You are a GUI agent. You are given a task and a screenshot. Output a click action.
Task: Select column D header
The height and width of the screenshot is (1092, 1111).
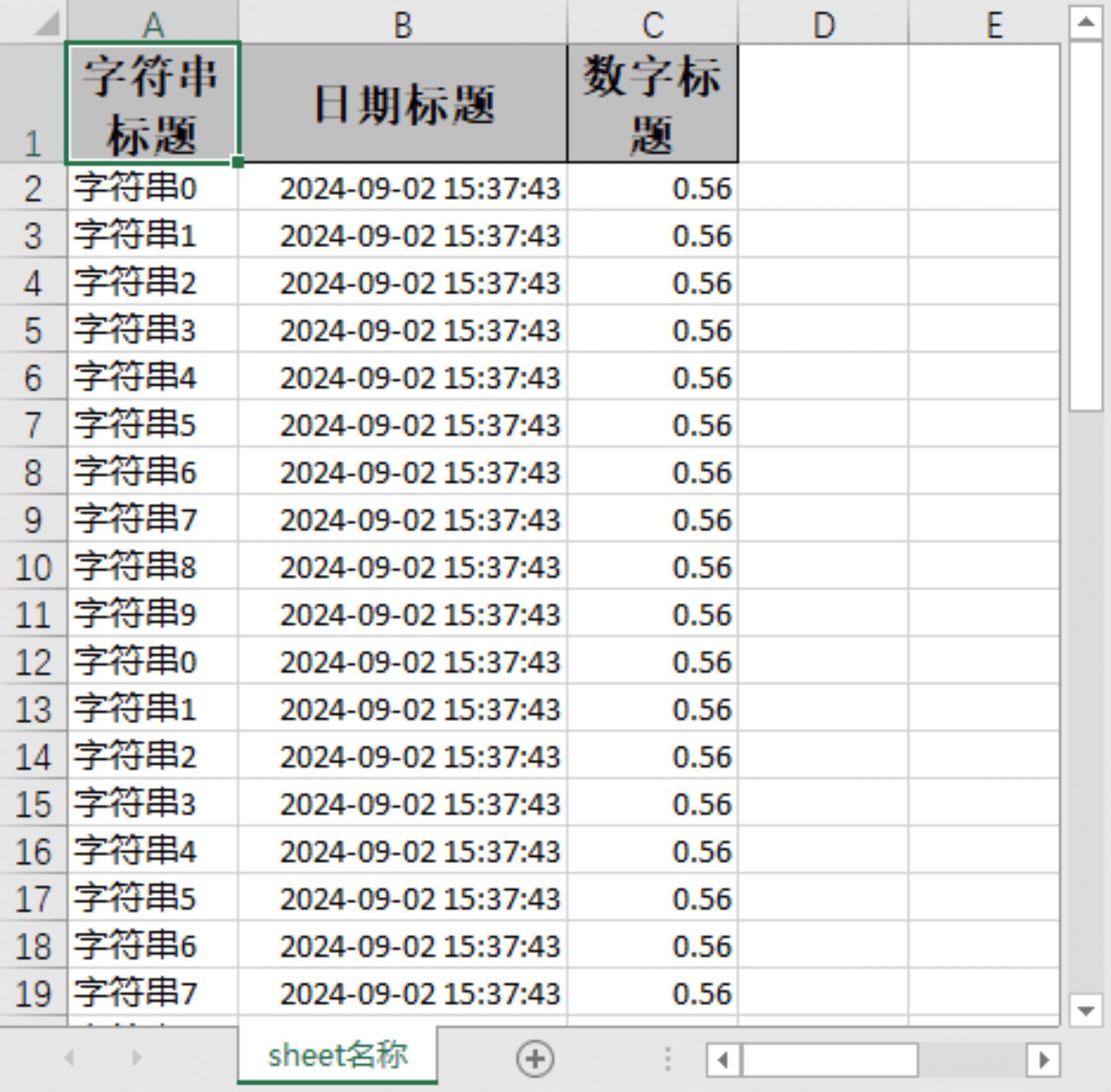[824, 25]
